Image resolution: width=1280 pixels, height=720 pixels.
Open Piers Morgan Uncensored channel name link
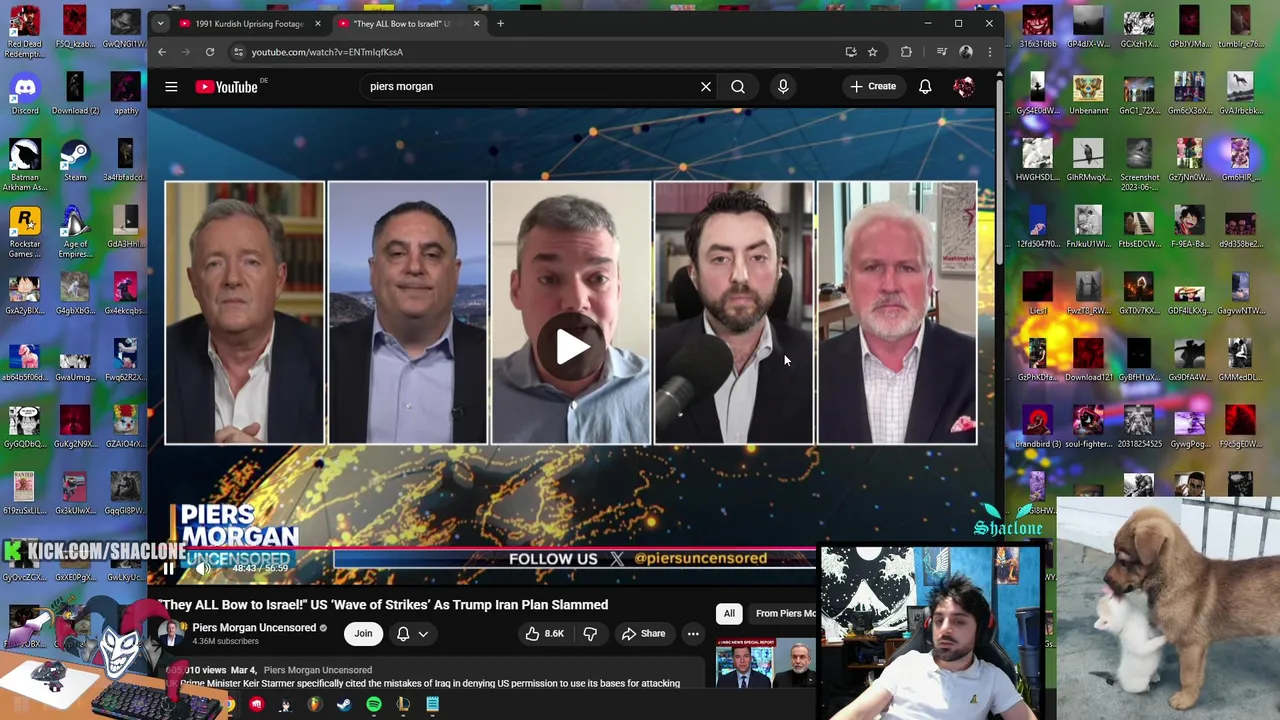[x=254, y=628]
